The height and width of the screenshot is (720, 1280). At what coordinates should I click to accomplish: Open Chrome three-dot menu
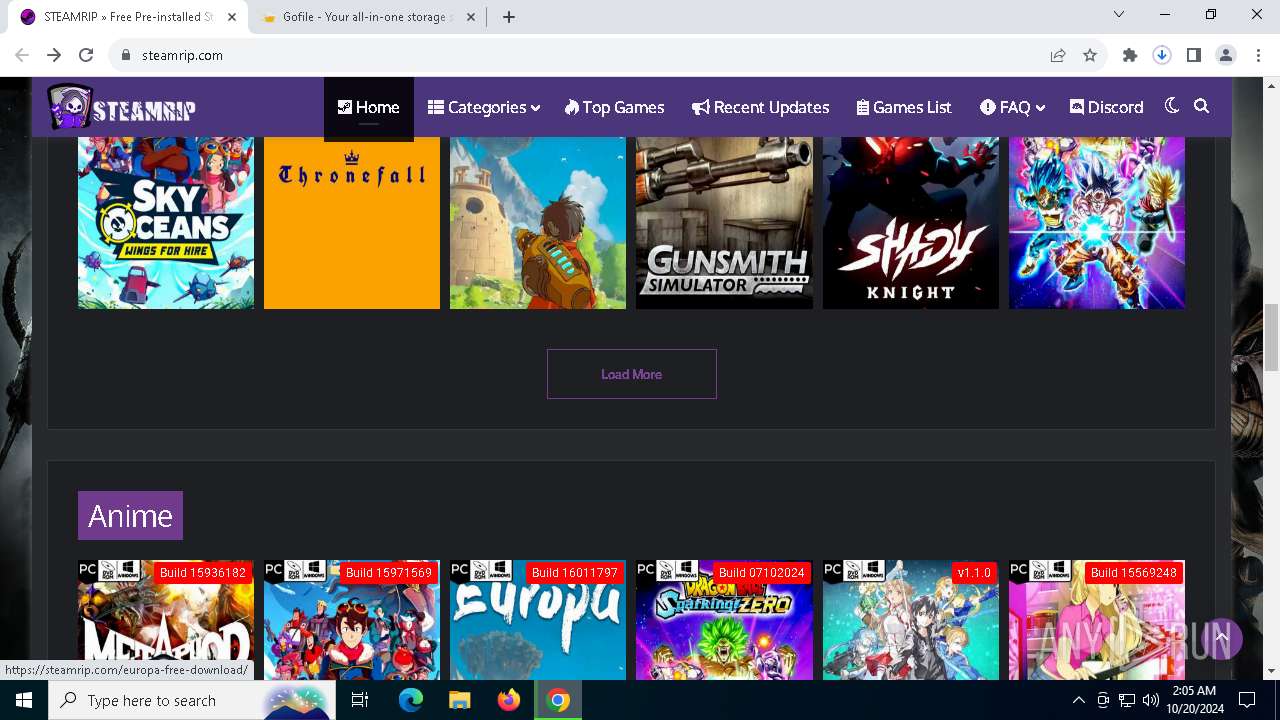[x=1257, y=55]
